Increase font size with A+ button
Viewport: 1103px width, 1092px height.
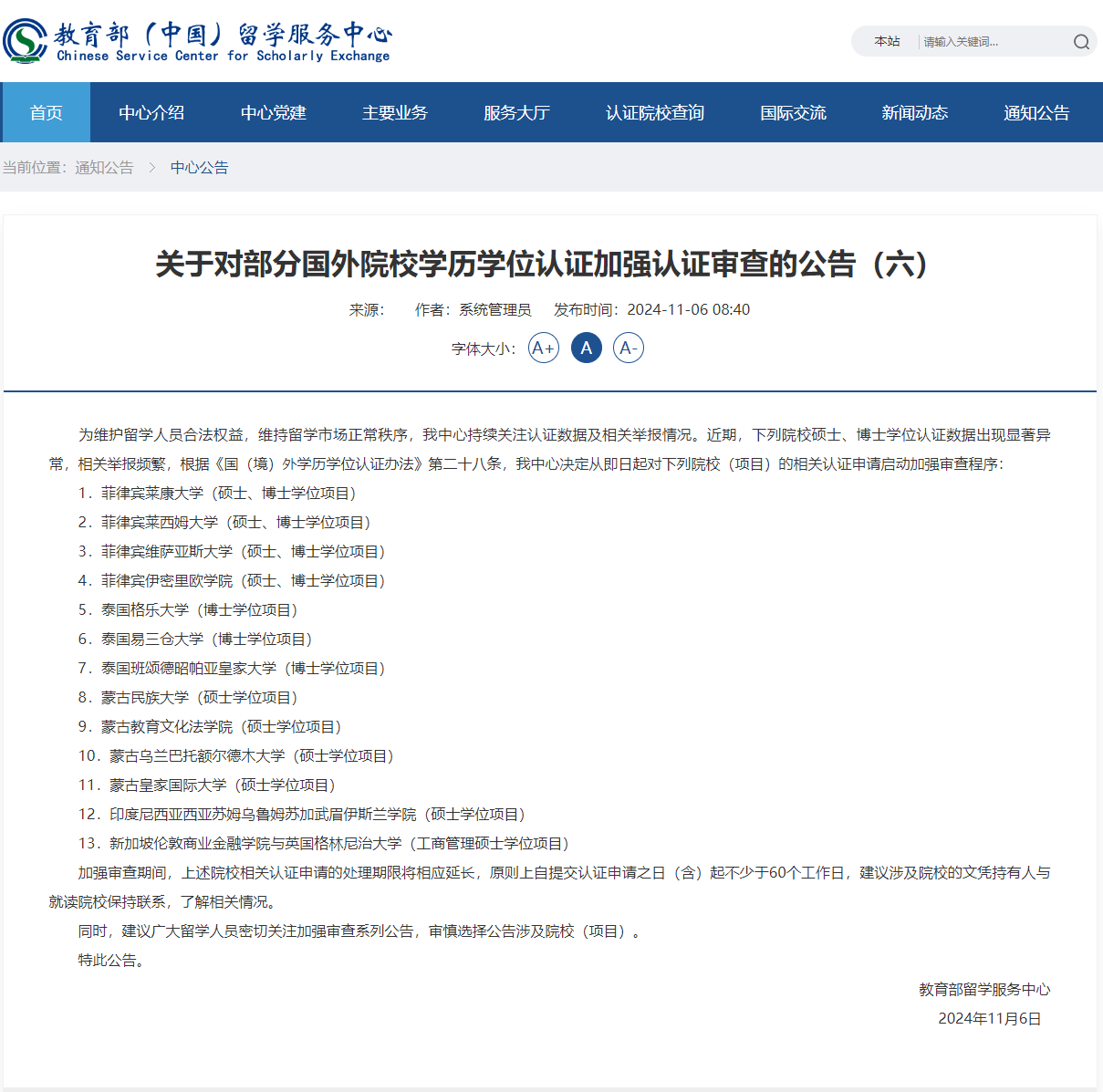[544, 348]
